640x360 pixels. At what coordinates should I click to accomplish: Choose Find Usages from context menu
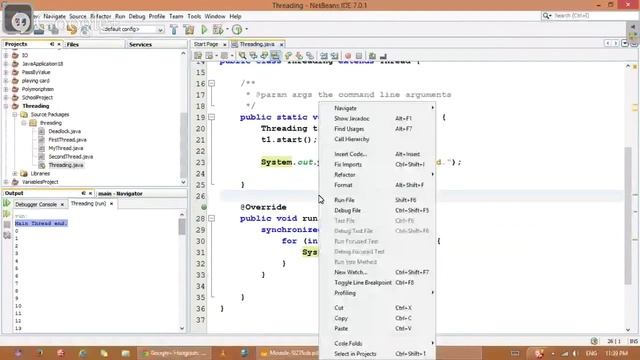(378, 129)
